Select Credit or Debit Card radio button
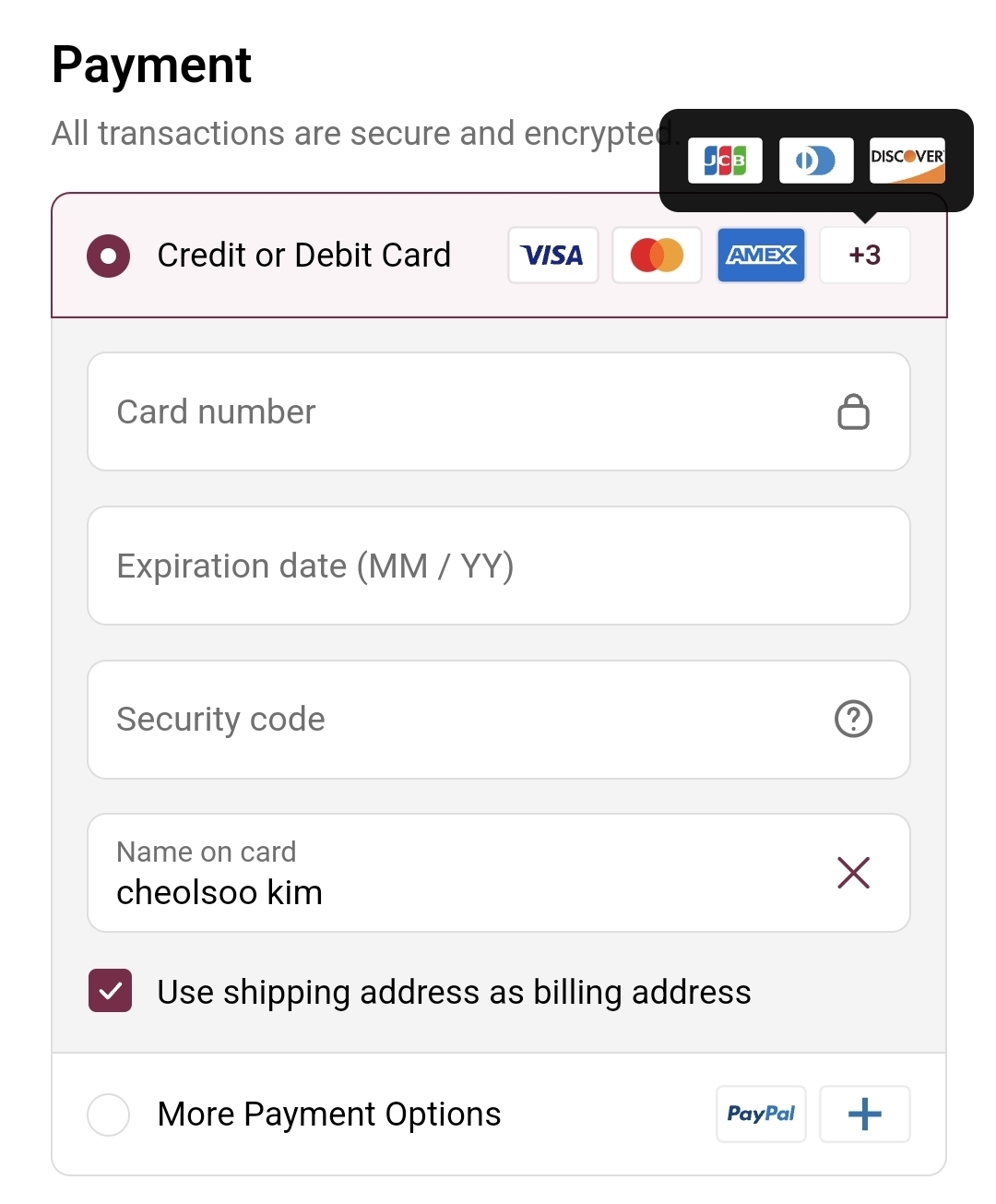 [x=109, y=256]
